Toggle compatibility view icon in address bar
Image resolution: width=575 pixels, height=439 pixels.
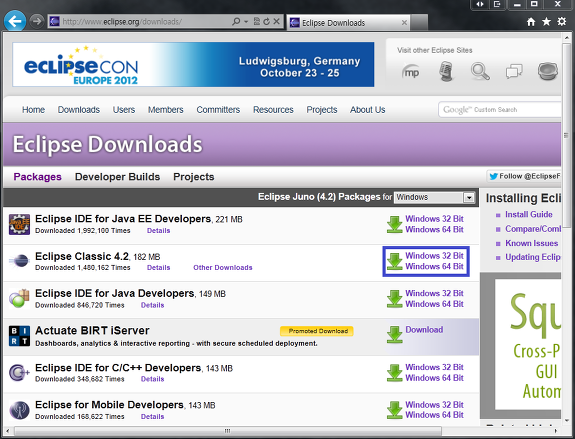(x=257, y=22)
